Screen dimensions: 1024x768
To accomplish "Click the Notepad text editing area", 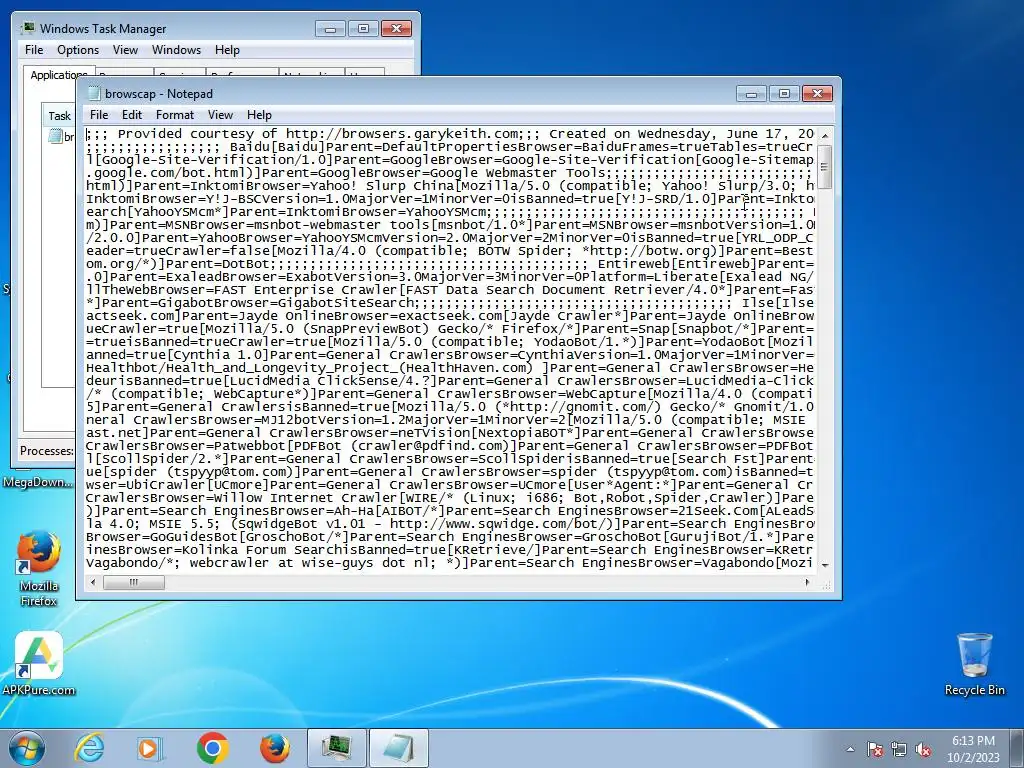I will [450, 348].
